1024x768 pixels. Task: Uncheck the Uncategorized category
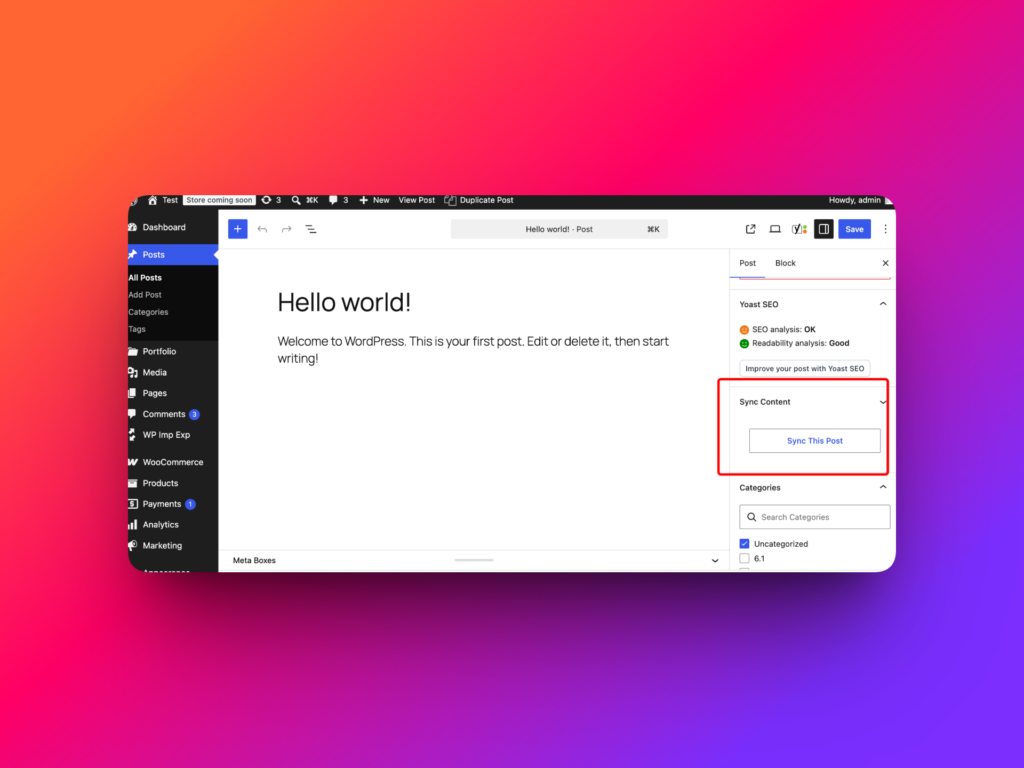coord(744,544)
